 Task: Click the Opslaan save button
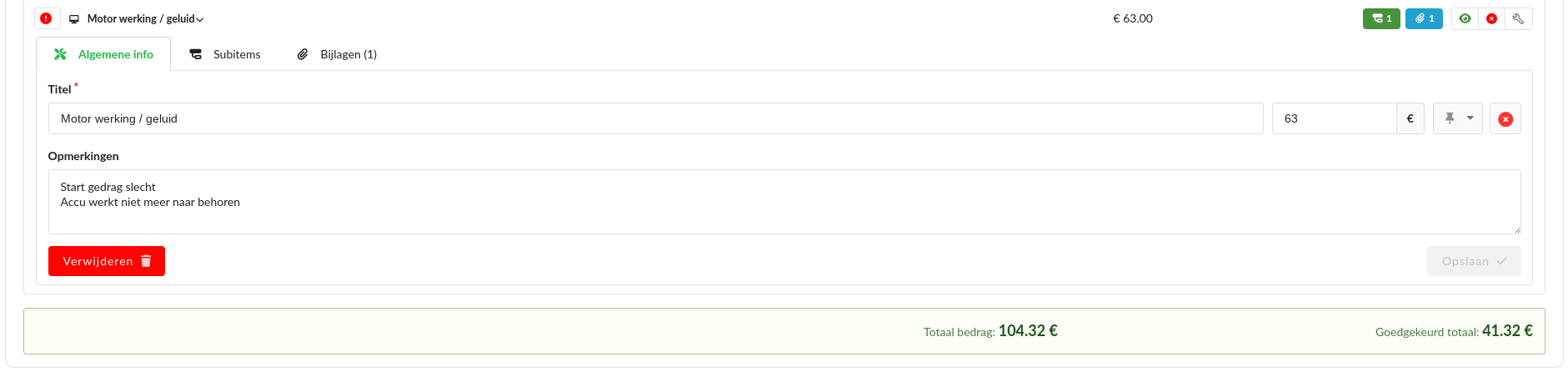pyautogui.click(x=1473, y=261)
